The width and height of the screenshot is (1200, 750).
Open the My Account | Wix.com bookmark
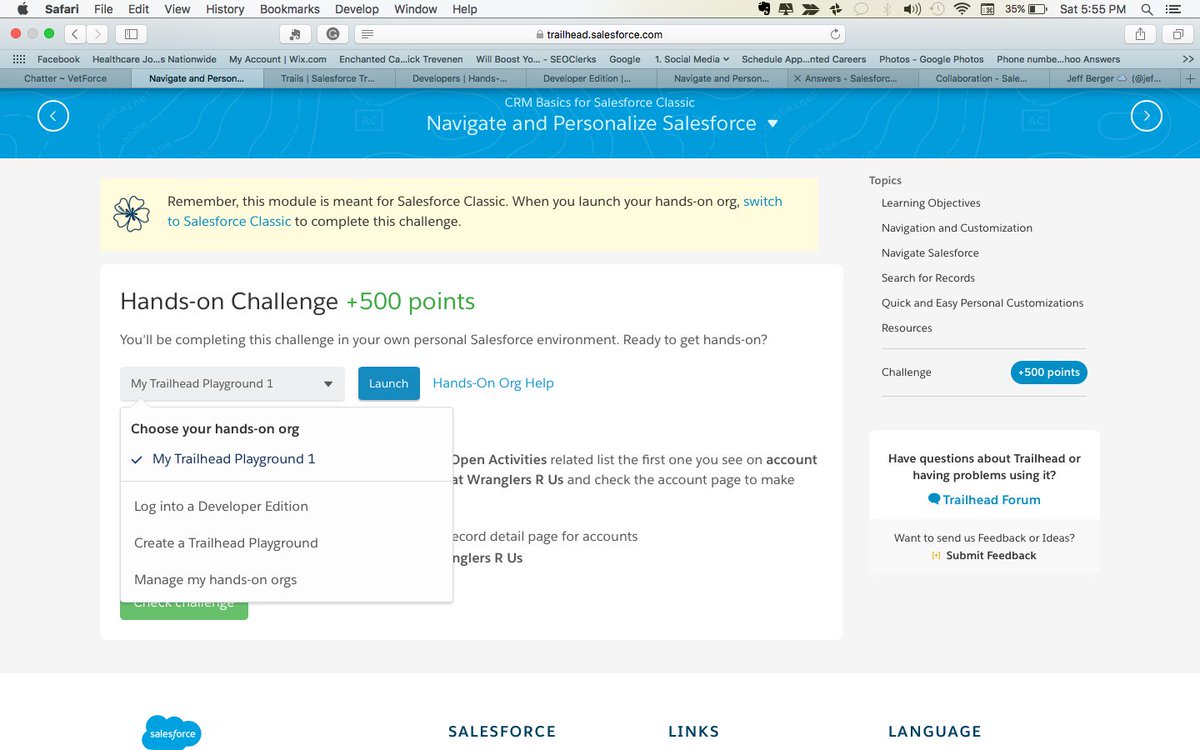point(278,59)
